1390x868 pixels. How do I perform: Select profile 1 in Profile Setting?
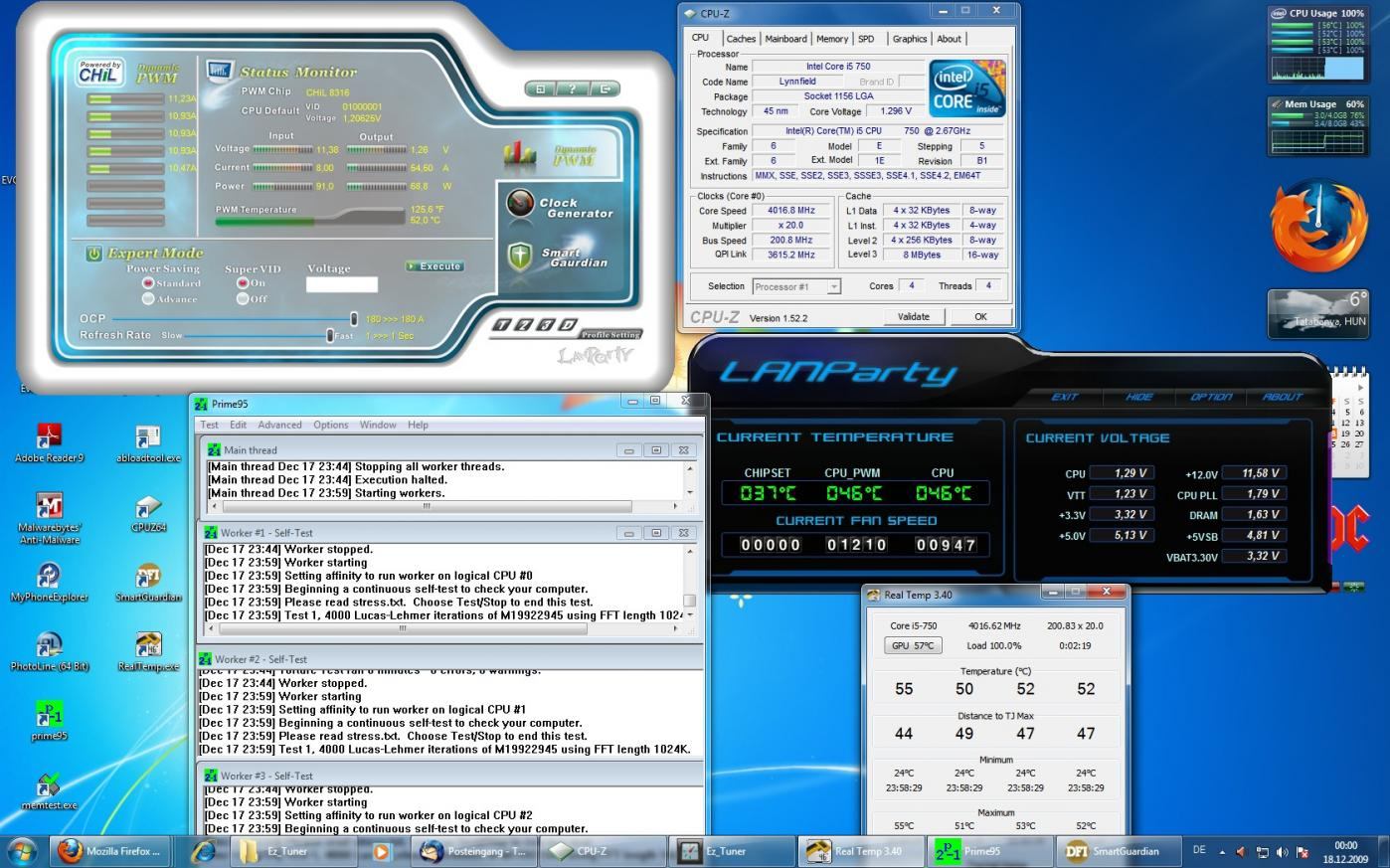click(502, 325)
